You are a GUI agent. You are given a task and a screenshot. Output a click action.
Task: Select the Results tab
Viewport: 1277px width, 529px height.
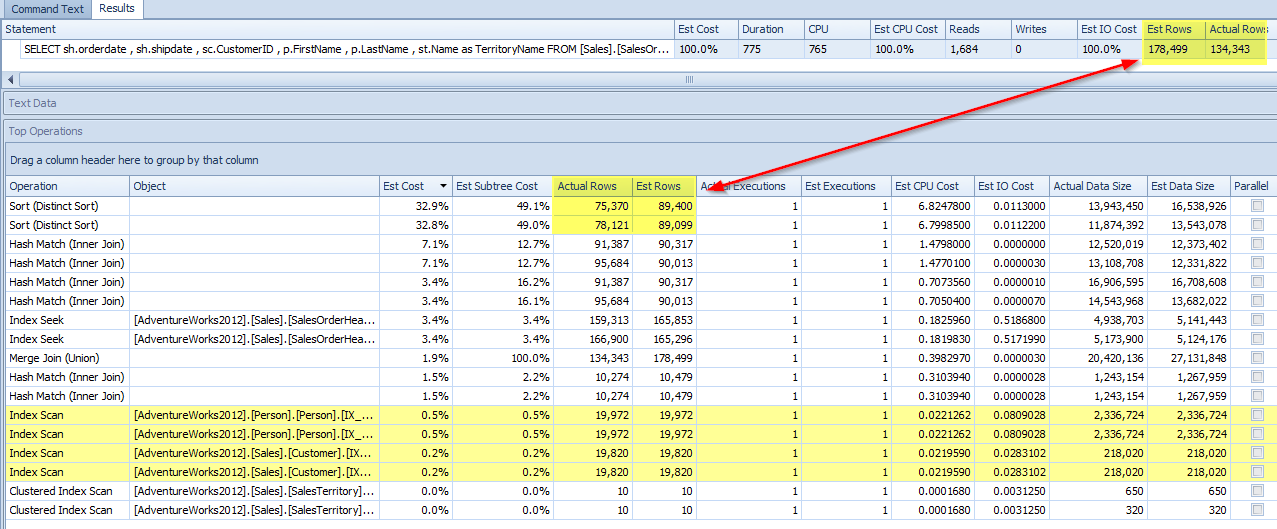(x=117, y=9)
